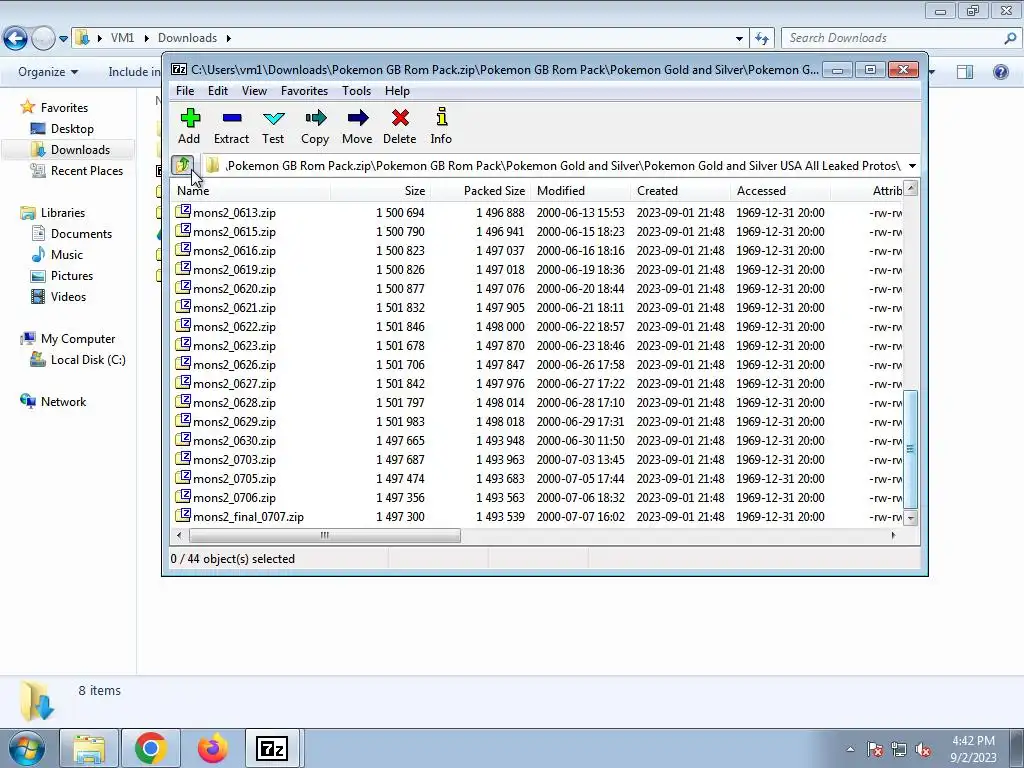Click the scroll right arrow of file list
1024x768 pixels.
coord(893,536)
